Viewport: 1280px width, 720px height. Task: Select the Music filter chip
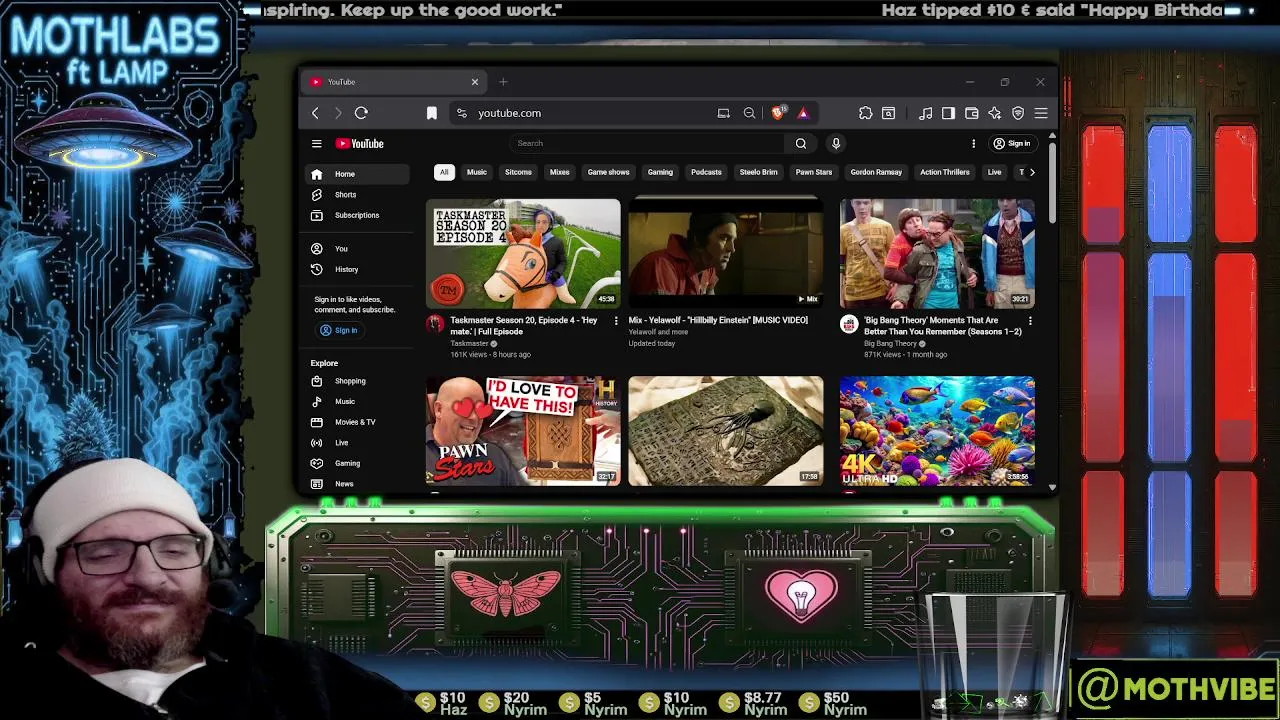coord(477,172)
